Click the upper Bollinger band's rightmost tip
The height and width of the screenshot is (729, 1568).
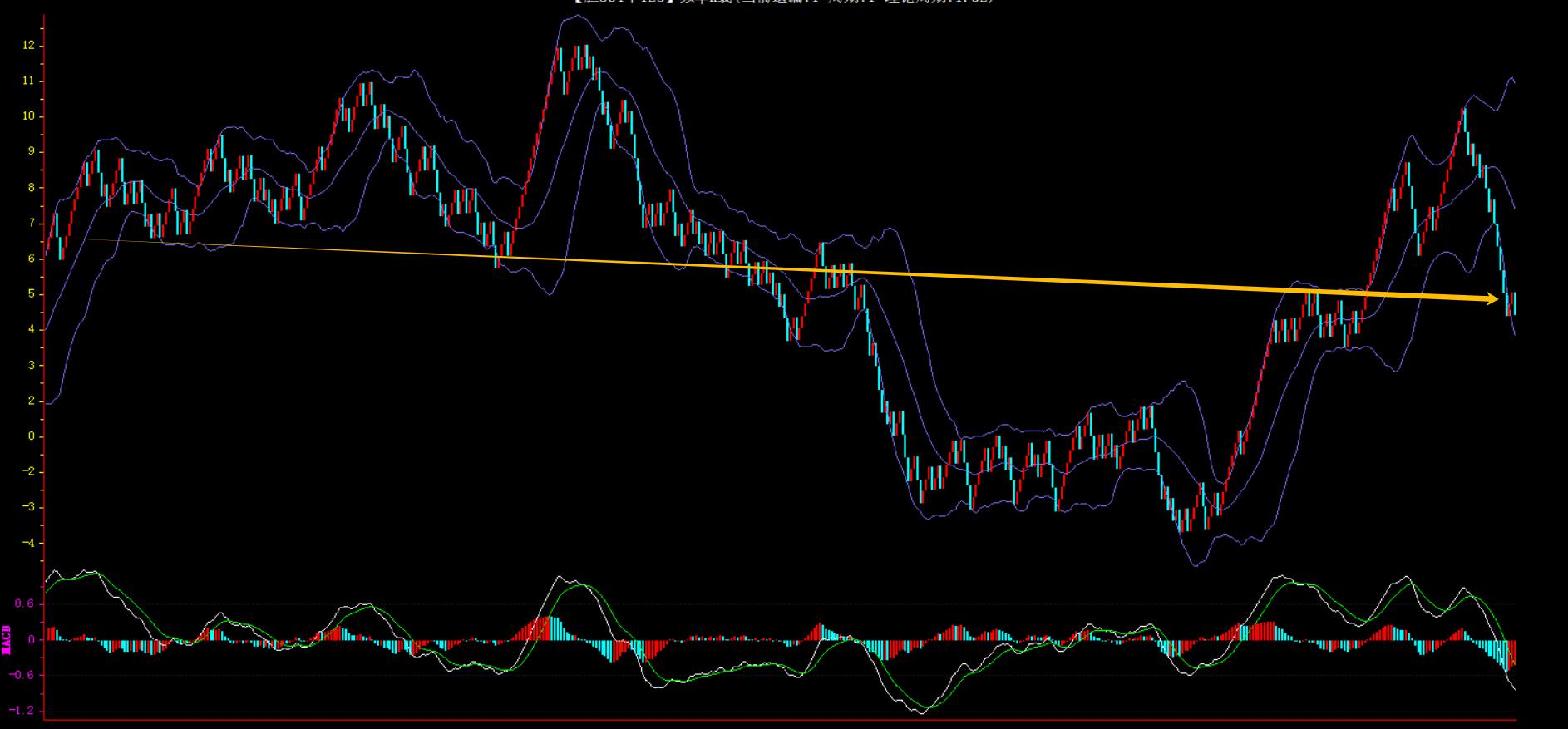click(x=1513, y=81)
